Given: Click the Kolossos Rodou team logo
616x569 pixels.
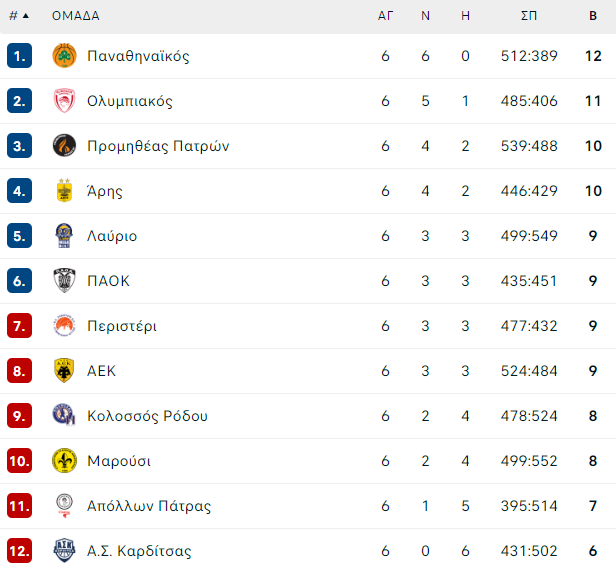Looking at the screenshot, I should click(x=64, y=415).
